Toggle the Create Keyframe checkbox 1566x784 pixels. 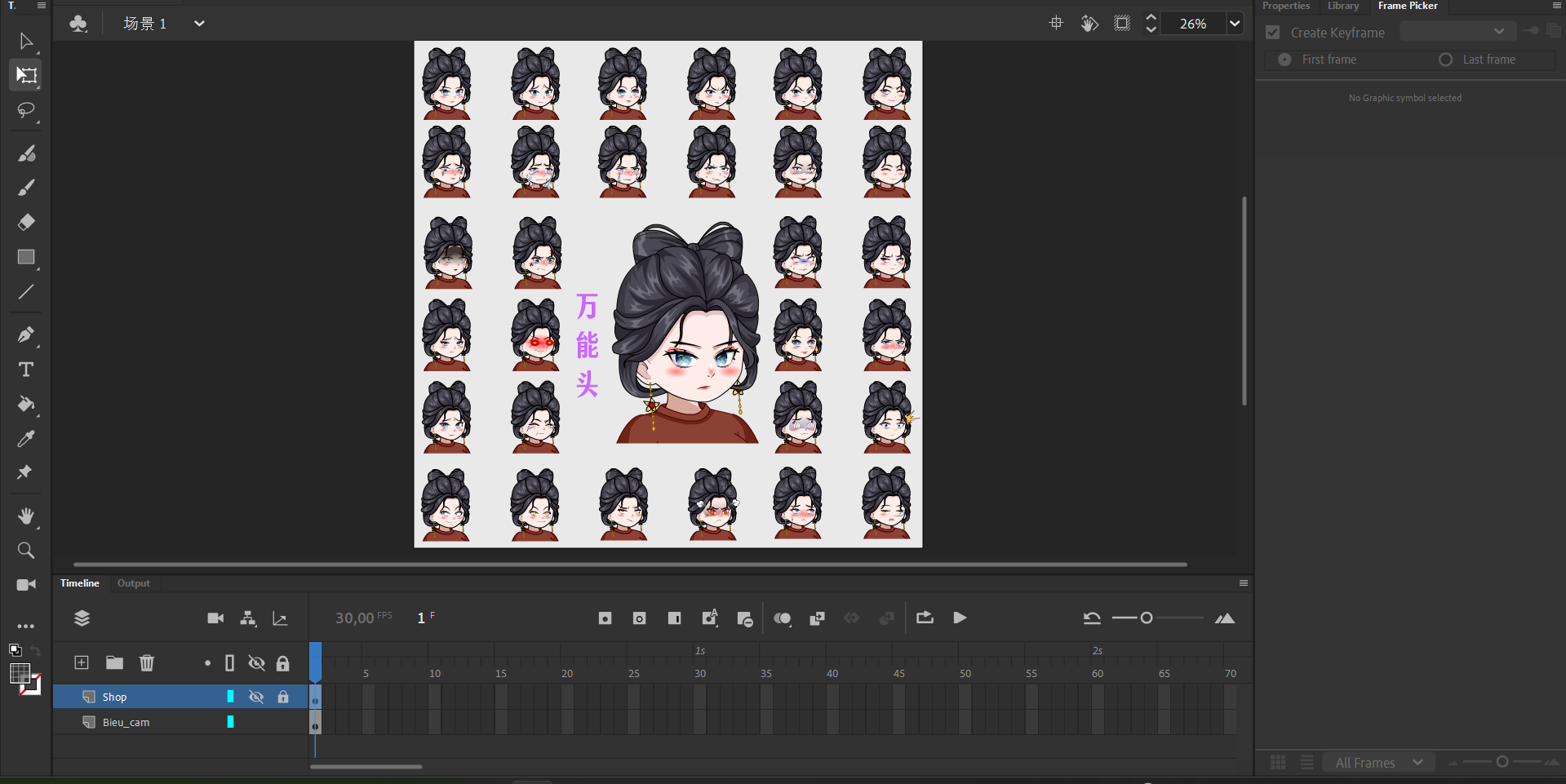click(1272, 33)
